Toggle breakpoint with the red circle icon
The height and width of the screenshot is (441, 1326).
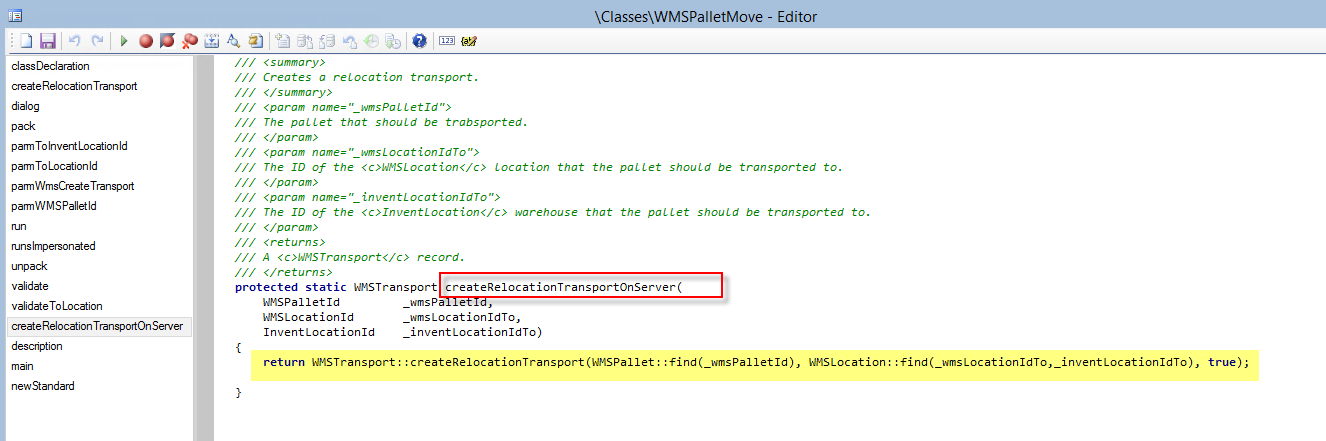point(146,41)
